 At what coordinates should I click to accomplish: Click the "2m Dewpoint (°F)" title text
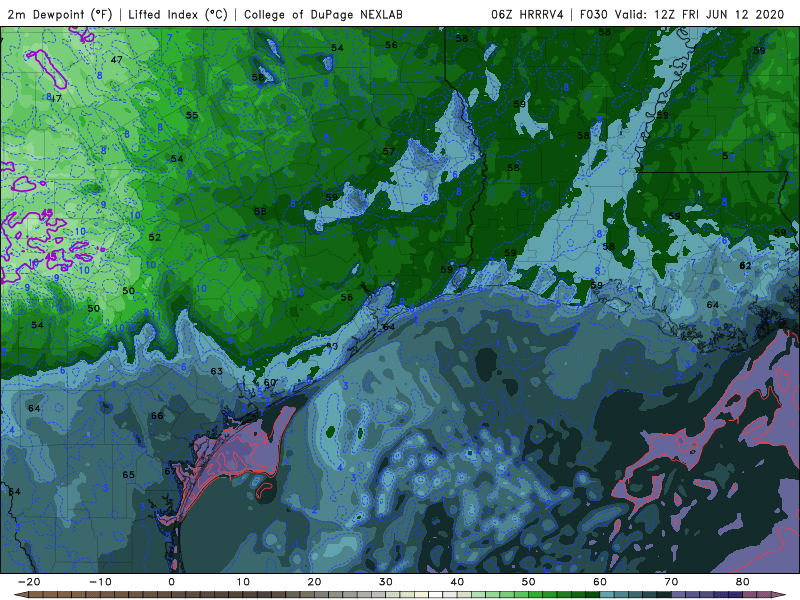point(59,15)
